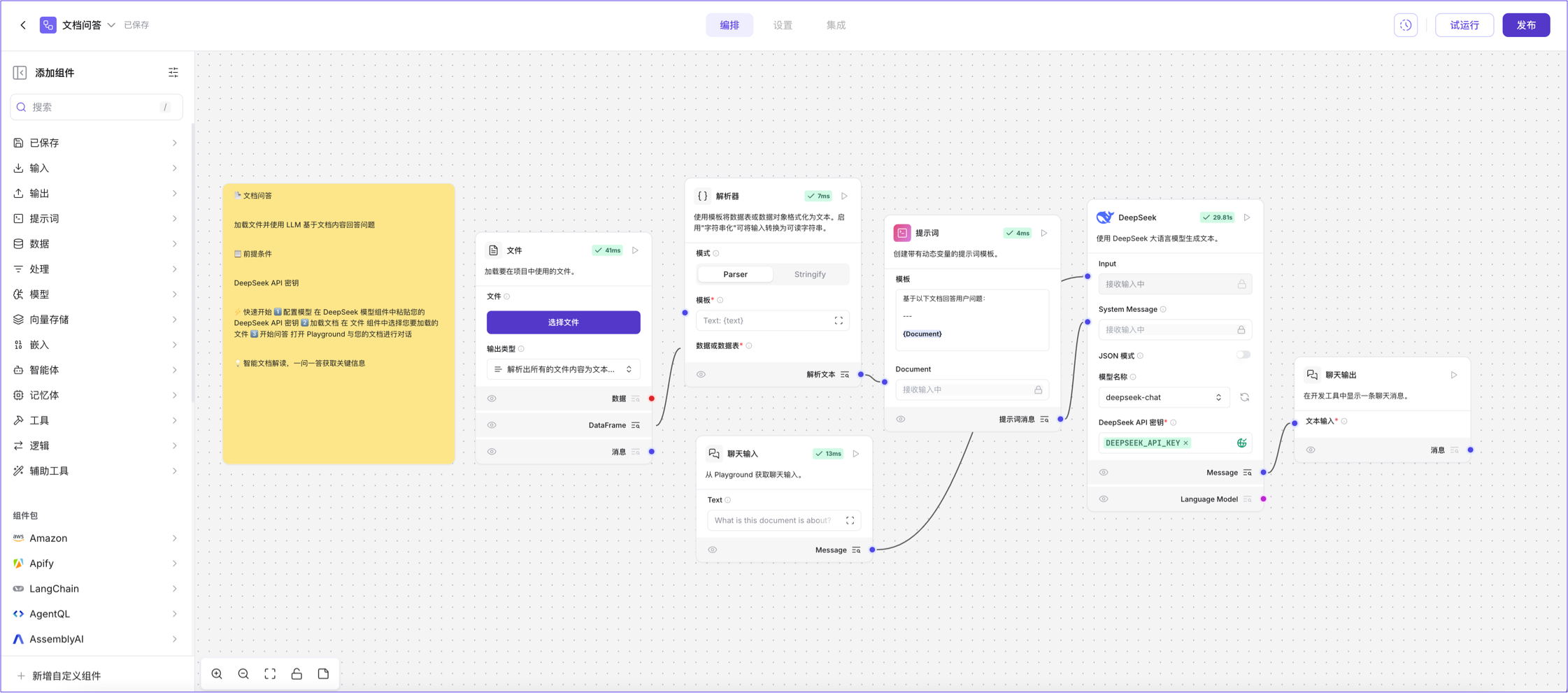The height and width of the screenshot is (693, 1568).
Task: Toggle visibility of 文件 数据 output
Action: [492, 399]
